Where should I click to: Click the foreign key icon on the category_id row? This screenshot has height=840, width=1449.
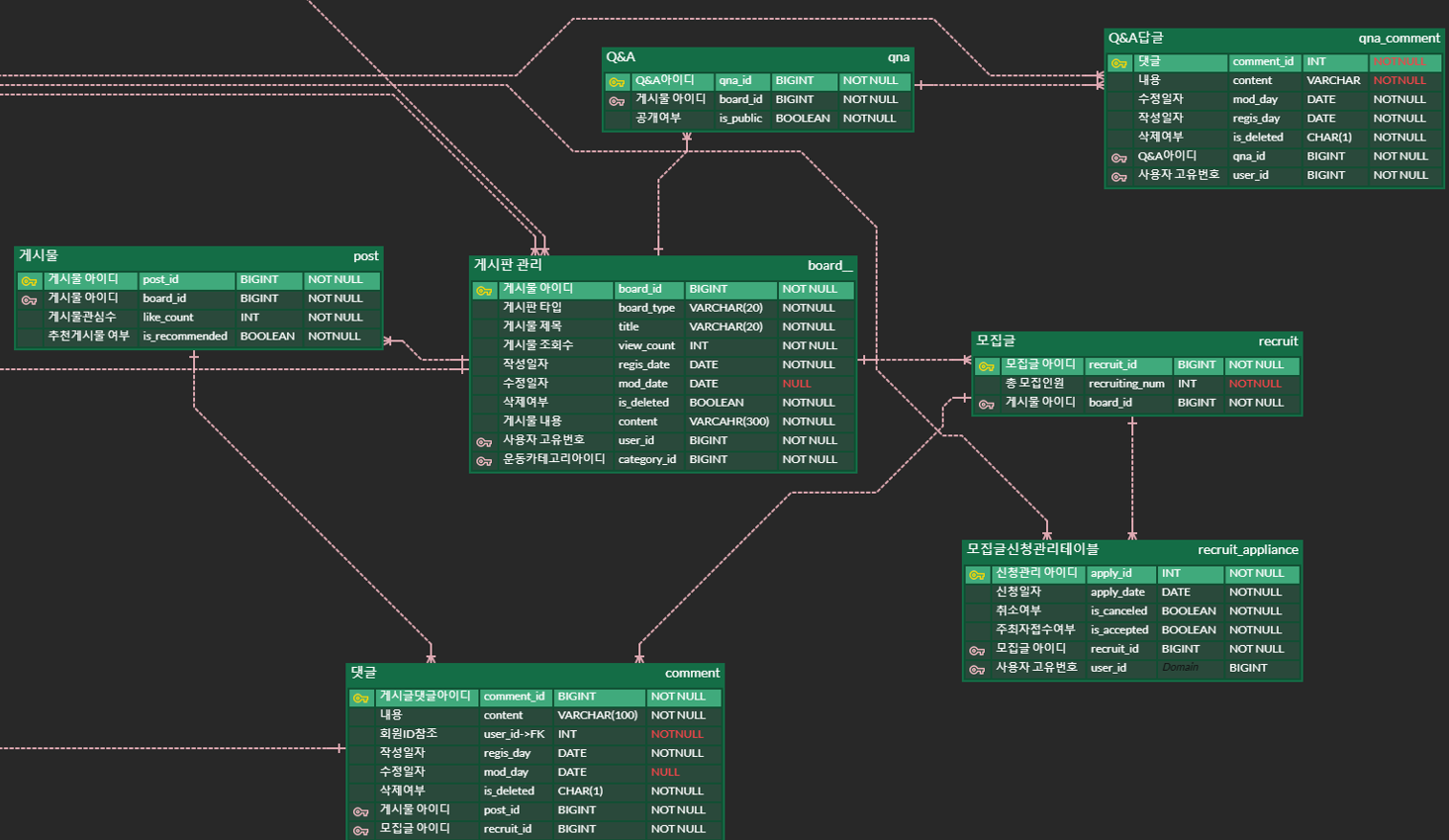pyautogui.click(x=484, y=461)
